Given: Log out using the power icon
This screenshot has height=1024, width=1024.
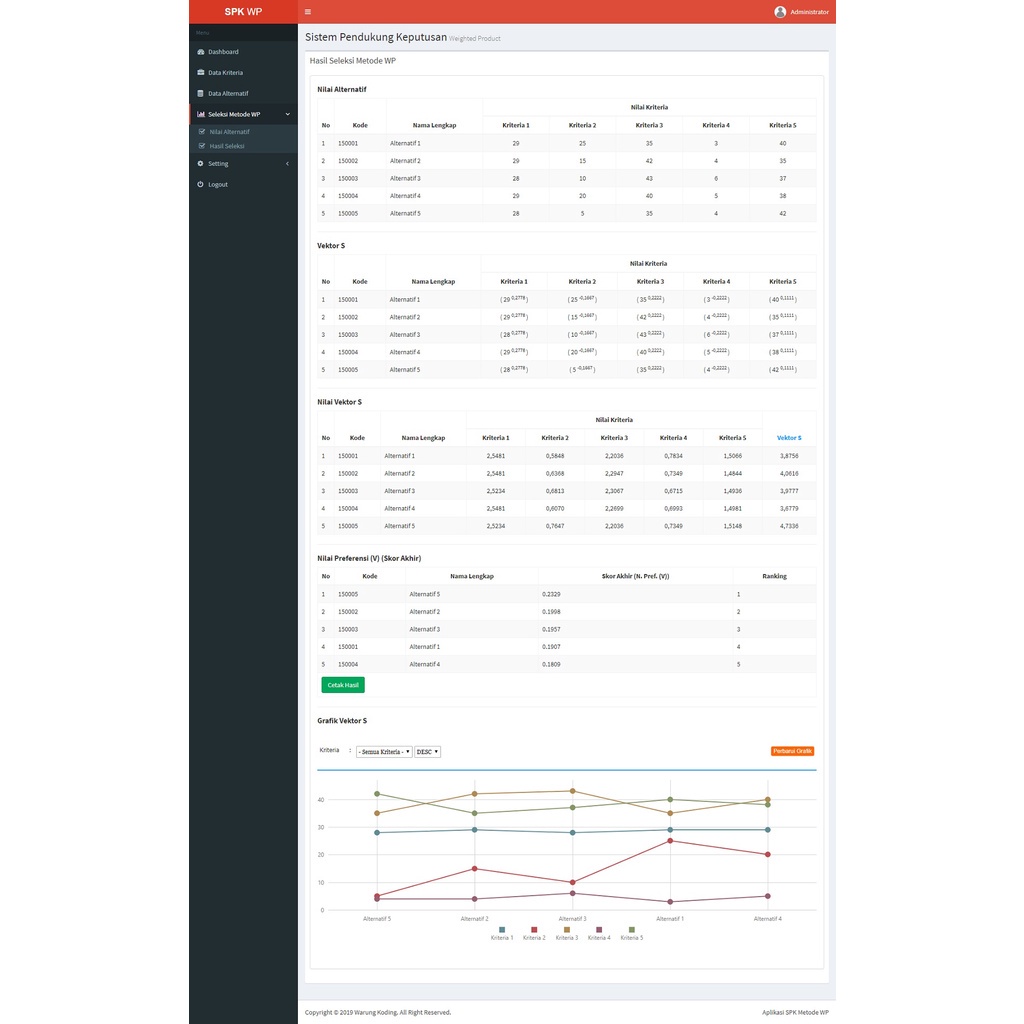Looking at the screenshot, I should [x=201, y=184].
